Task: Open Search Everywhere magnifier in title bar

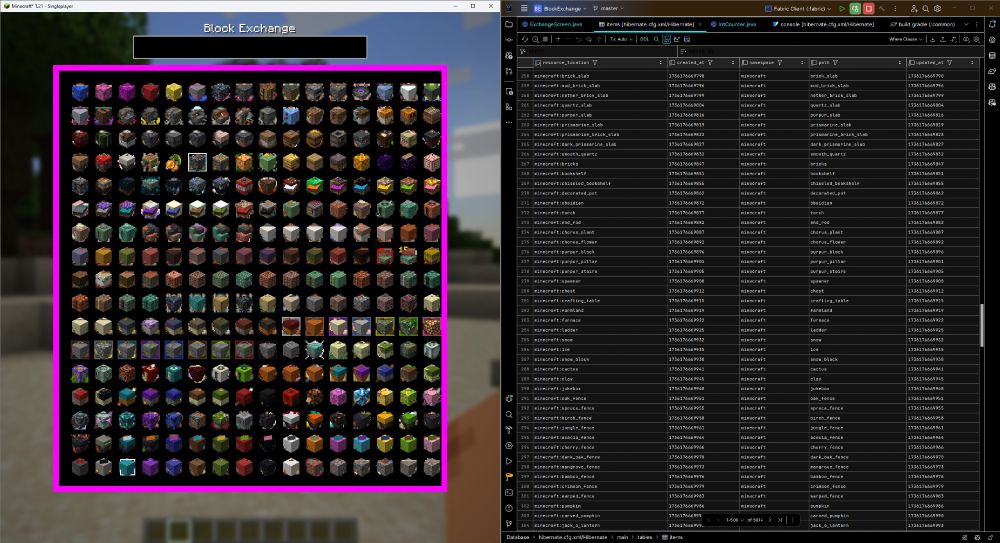Action: [925, 9]
